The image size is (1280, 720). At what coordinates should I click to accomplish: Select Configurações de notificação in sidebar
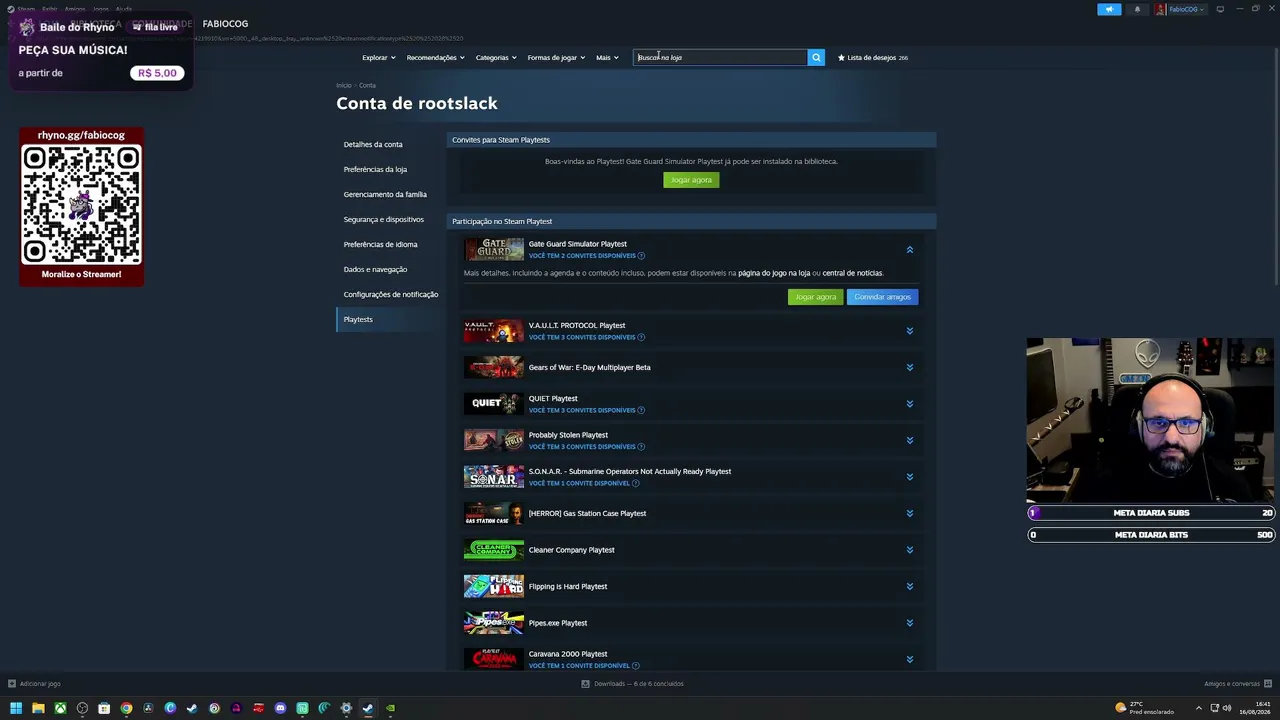[391, 294]
